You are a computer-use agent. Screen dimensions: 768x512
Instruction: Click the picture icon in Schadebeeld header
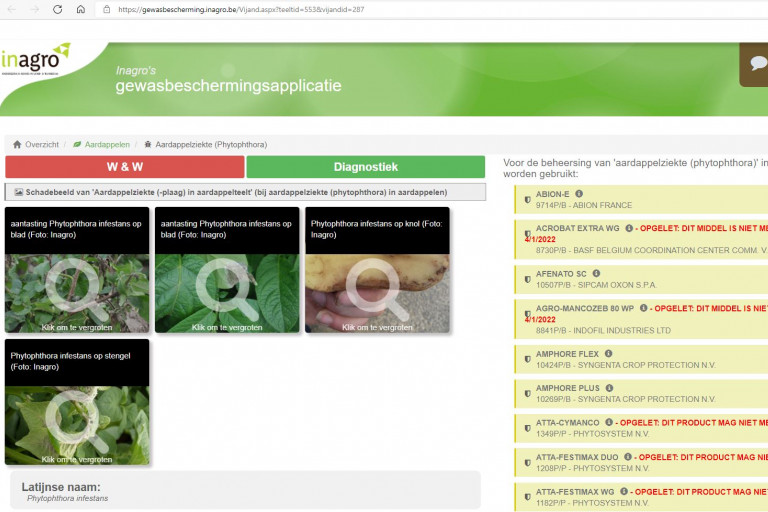pyautogui.click(x=19, y=192)
